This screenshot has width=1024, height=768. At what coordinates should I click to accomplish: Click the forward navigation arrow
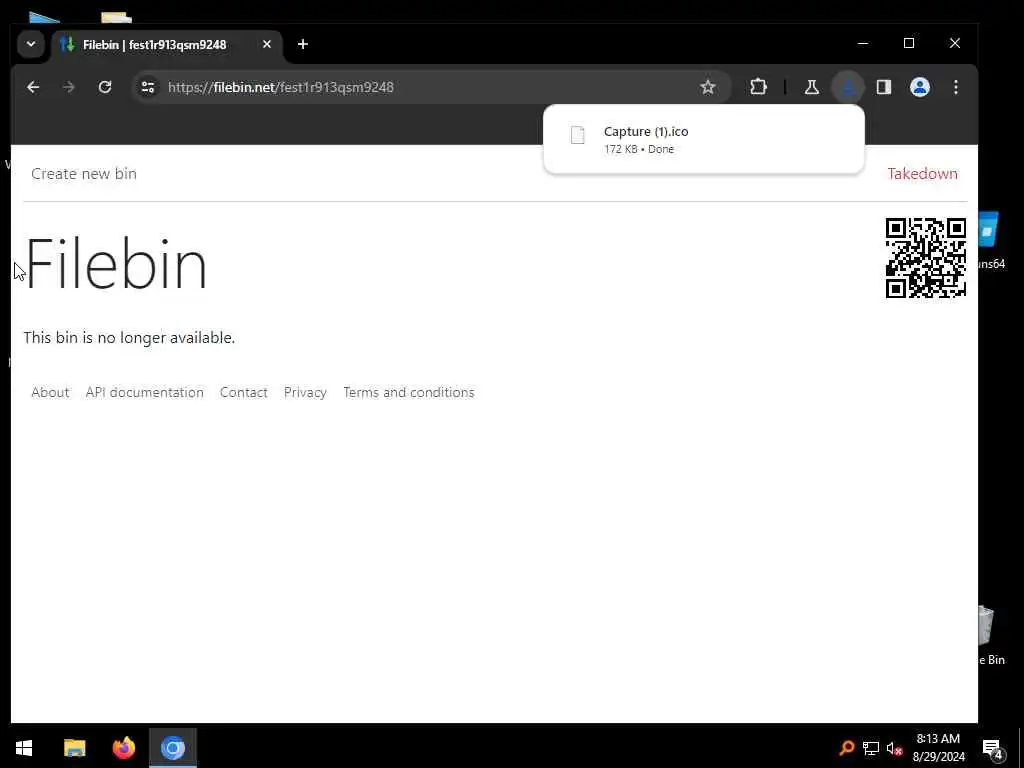(x=69, y=87)
